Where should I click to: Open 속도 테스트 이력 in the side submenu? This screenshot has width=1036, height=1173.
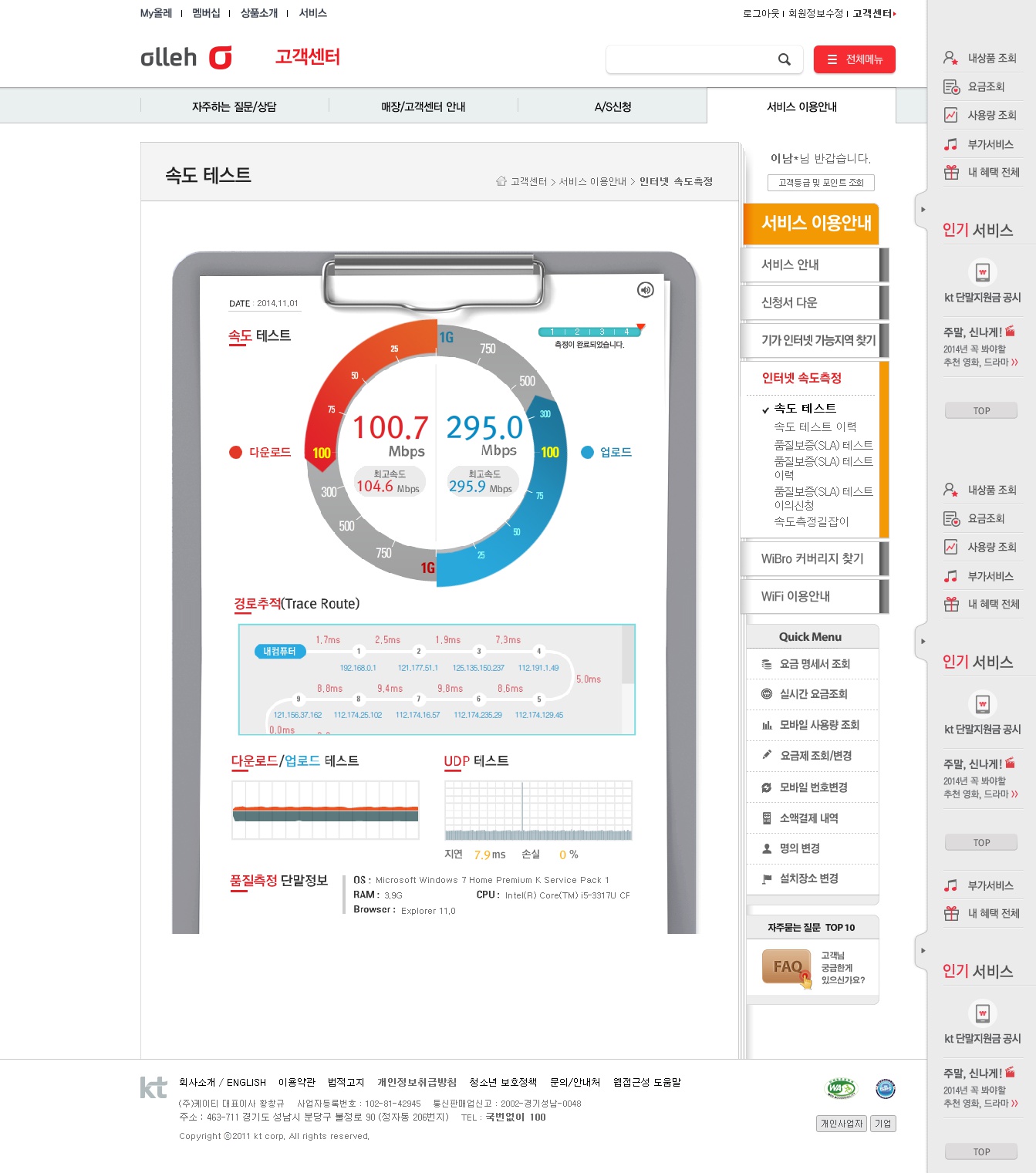pyautogui.click(x=815, y=426)
